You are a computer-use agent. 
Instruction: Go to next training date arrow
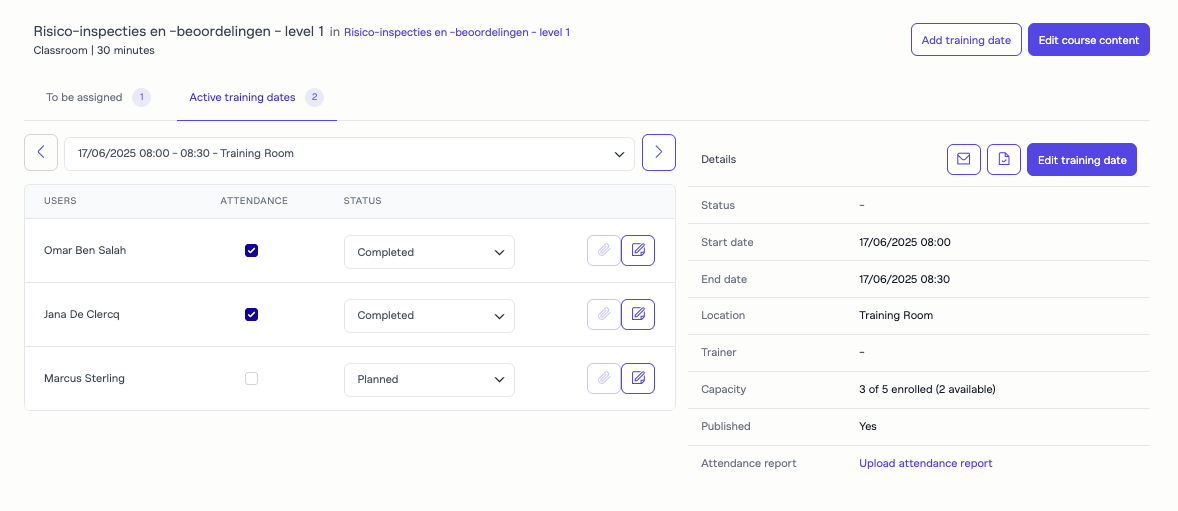[x=658, y=152]
